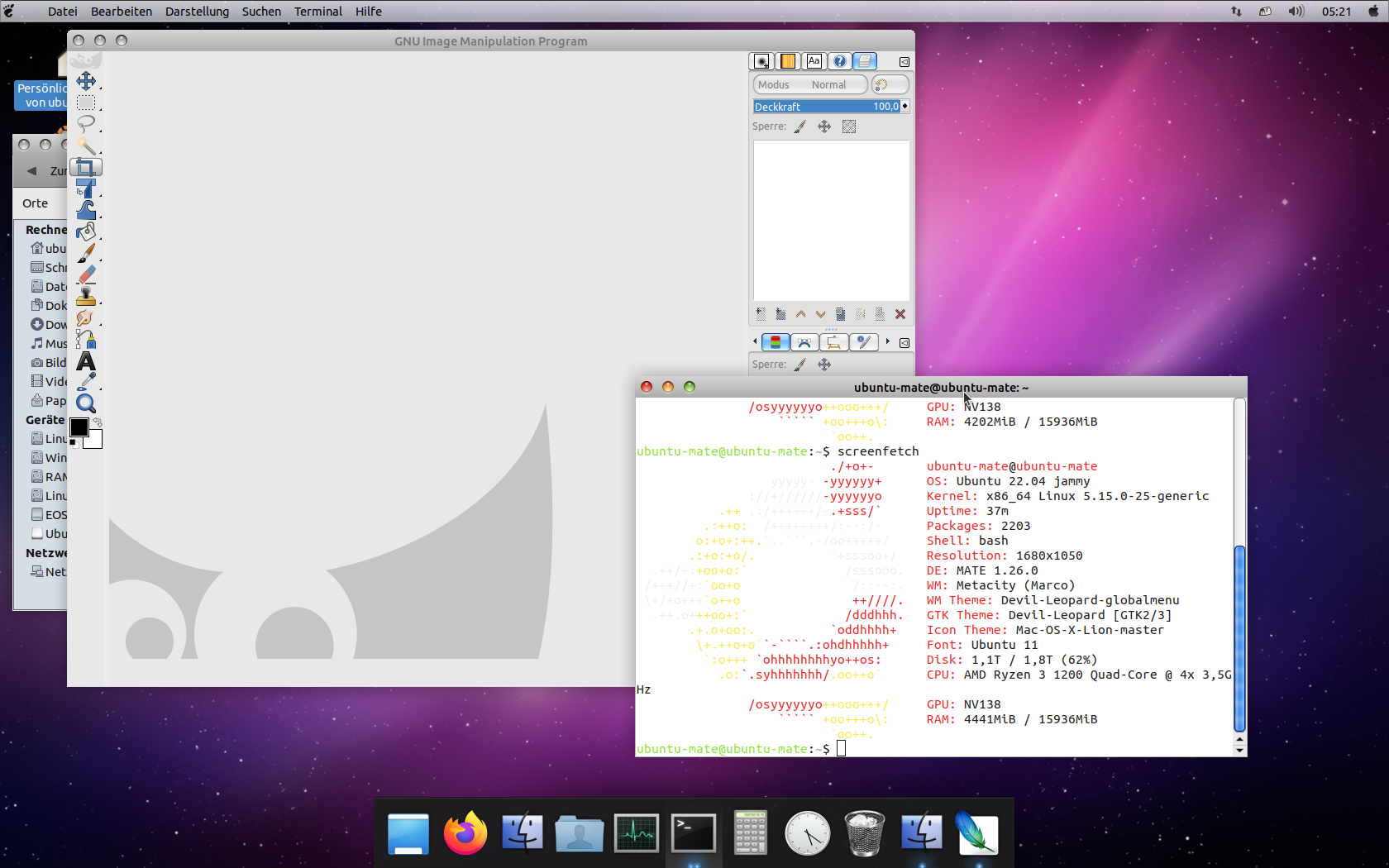Image resolution: width=1389 pixels, height=868 pixels.
Task: Open the Hilfe menu
Action: point(369,12)
